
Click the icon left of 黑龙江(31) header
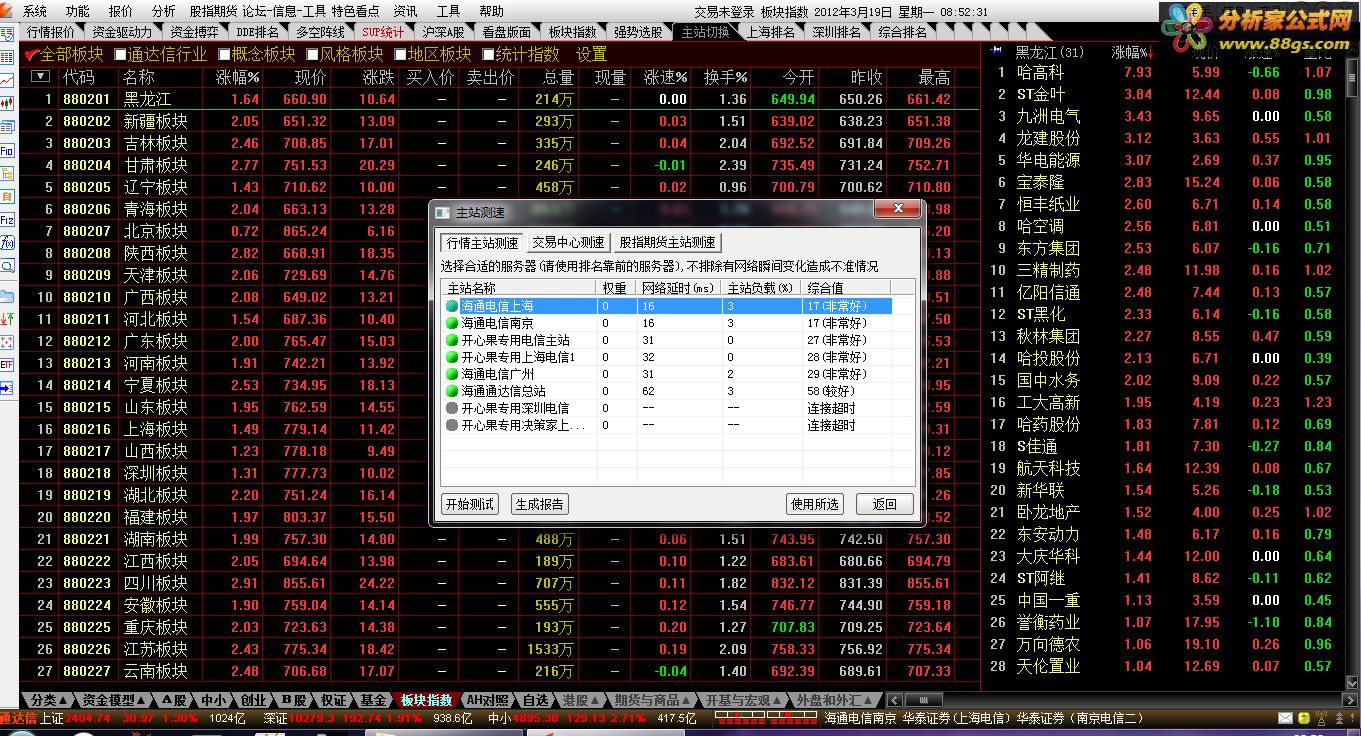click(x=997, y=51)
